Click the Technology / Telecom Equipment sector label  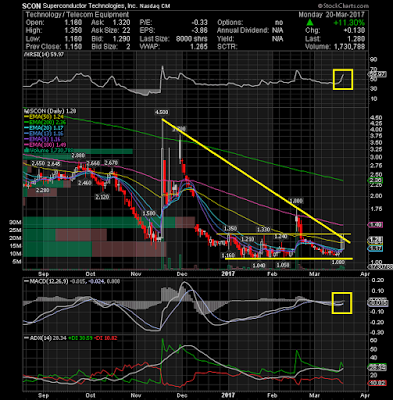point(77,15)
